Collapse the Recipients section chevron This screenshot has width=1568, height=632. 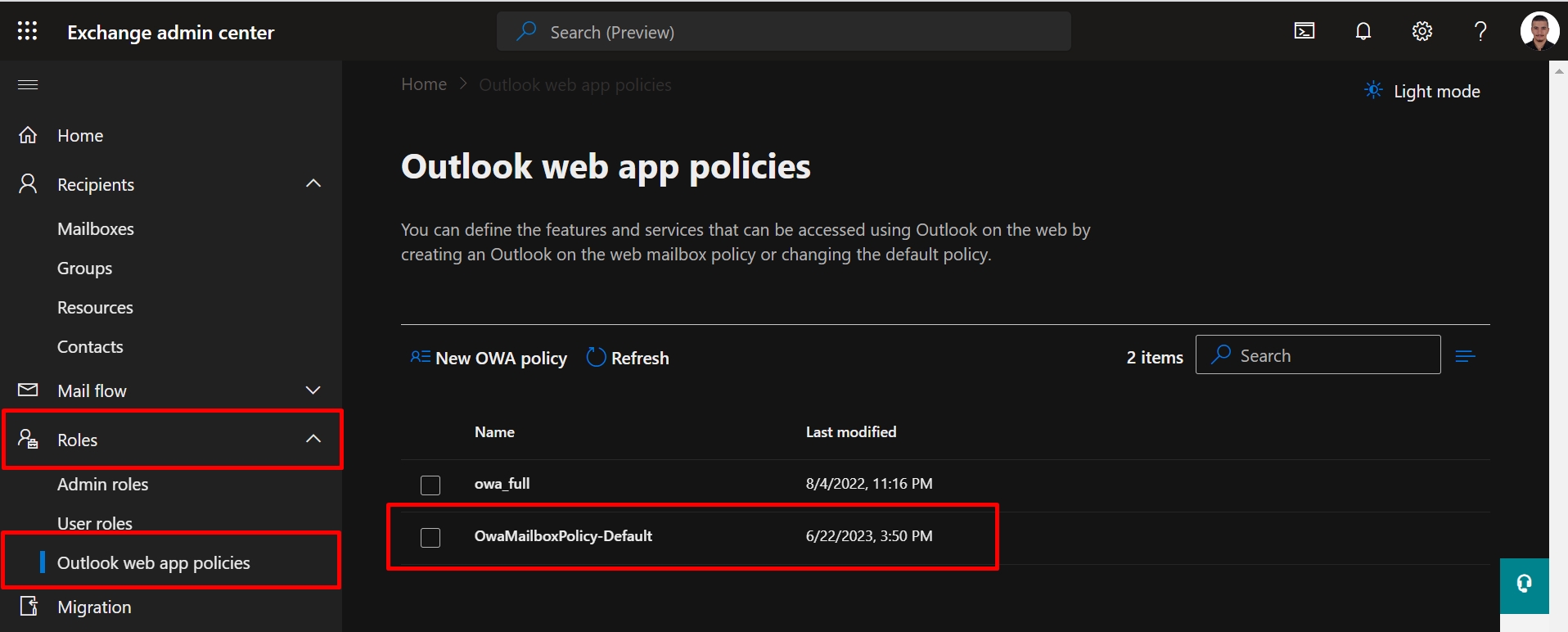[x=313, y=183]
